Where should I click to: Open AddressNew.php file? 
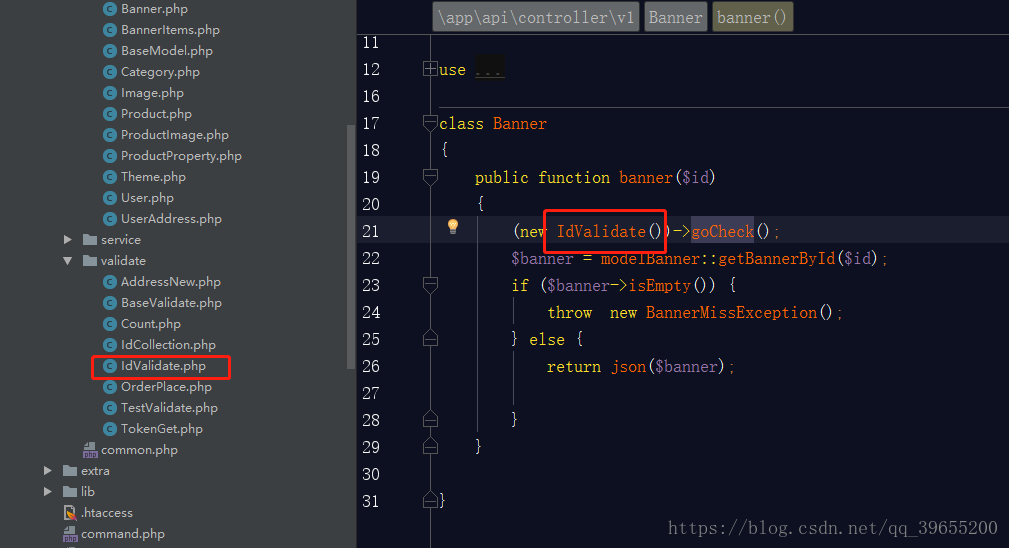(x=171, y=282)
